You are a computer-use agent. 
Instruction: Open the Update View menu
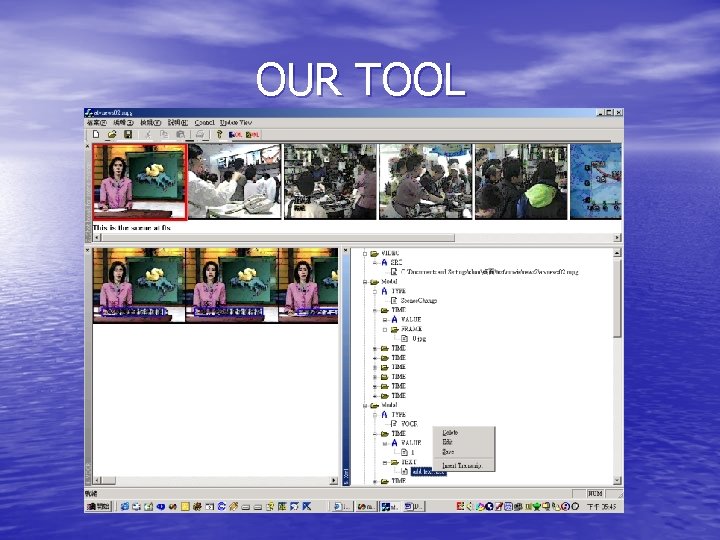click(x=236, y=123)
